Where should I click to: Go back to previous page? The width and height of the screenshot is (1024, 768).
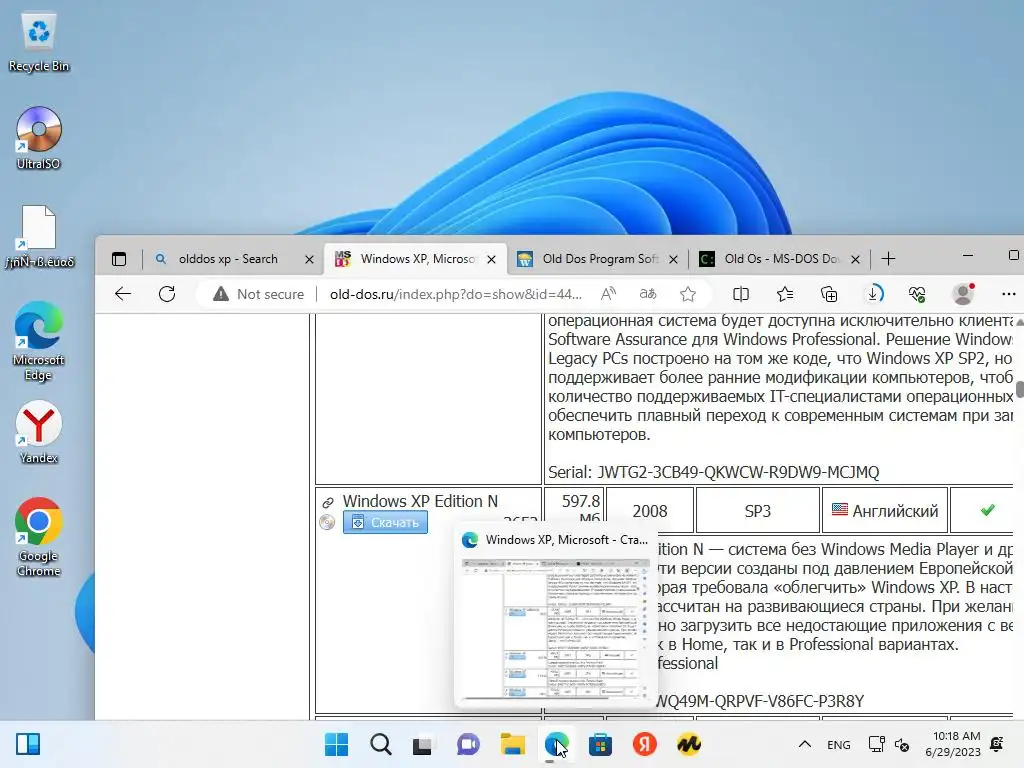click(x=123, y=294)
